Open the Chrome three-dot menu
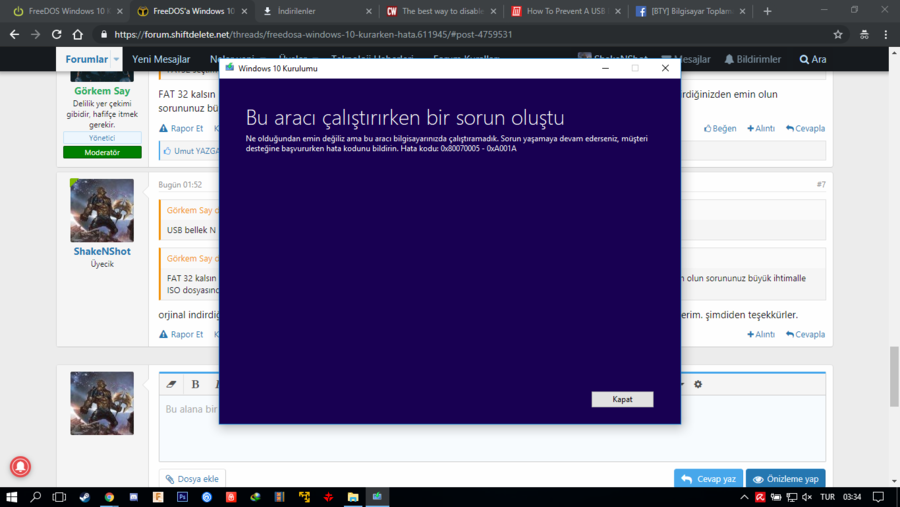 886,34
